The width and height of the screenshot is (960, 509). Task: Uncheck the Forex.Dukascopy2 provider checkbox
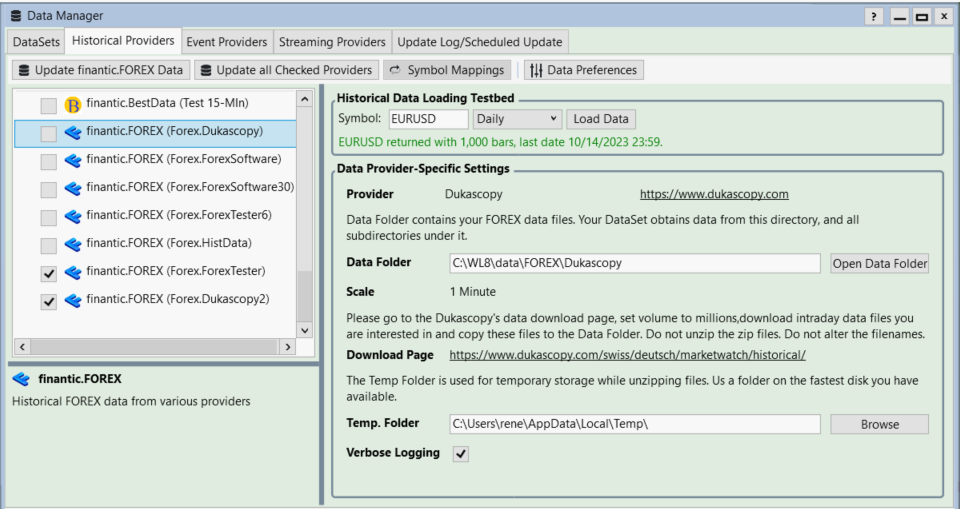pos(48,301)
